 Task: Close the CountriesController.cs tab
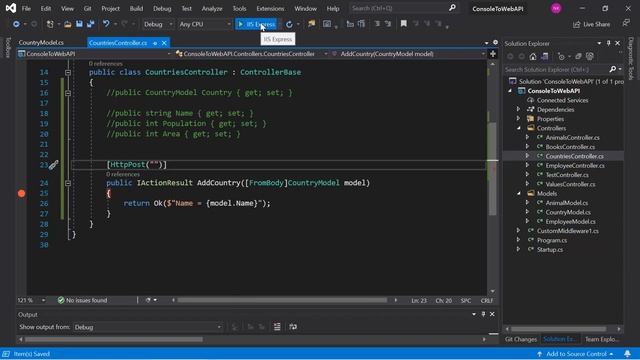[x=164, y=43]
